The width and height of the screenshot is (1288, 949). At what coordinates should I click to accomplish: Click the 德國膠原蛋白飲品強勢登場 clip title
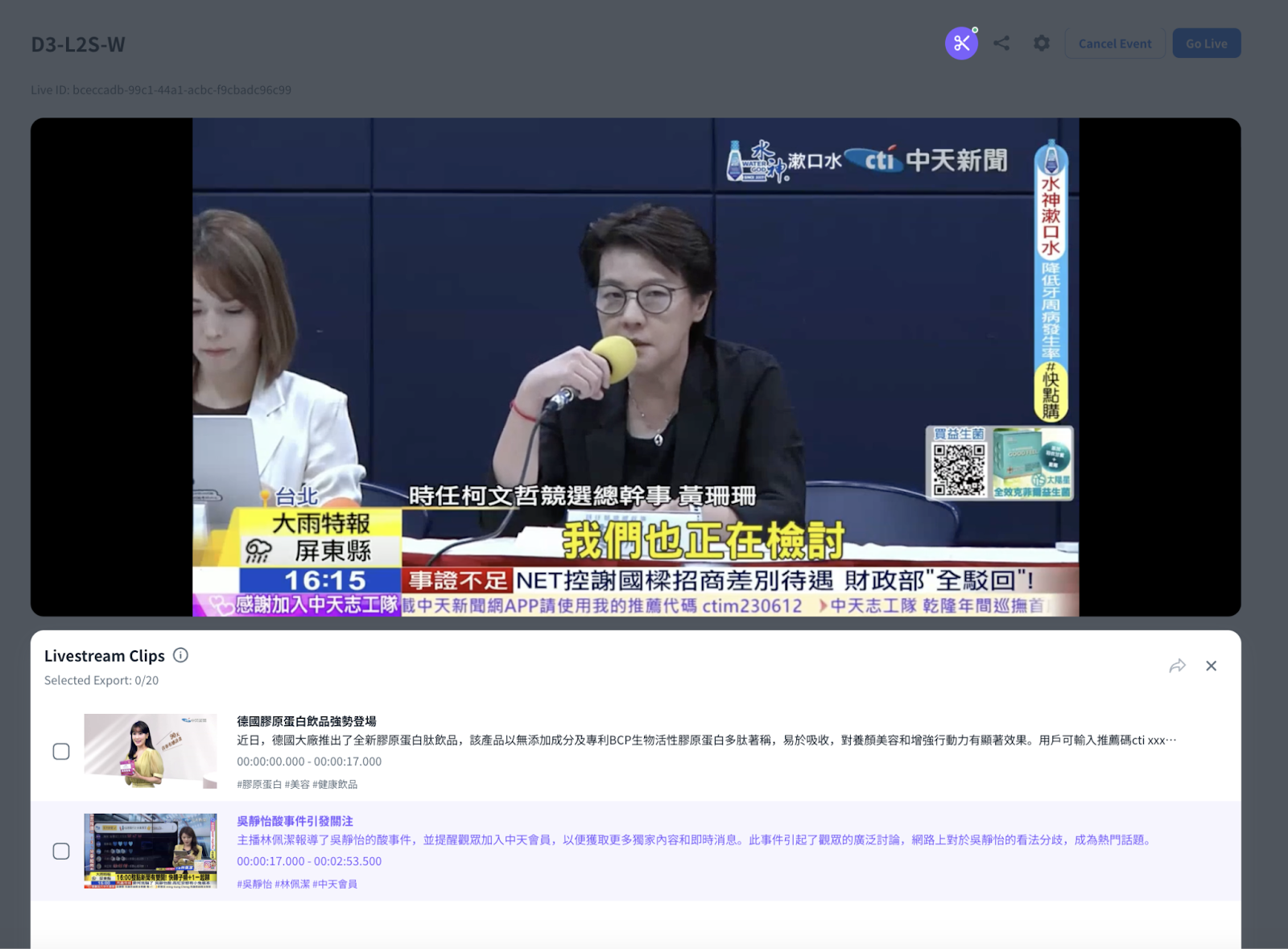307,721
